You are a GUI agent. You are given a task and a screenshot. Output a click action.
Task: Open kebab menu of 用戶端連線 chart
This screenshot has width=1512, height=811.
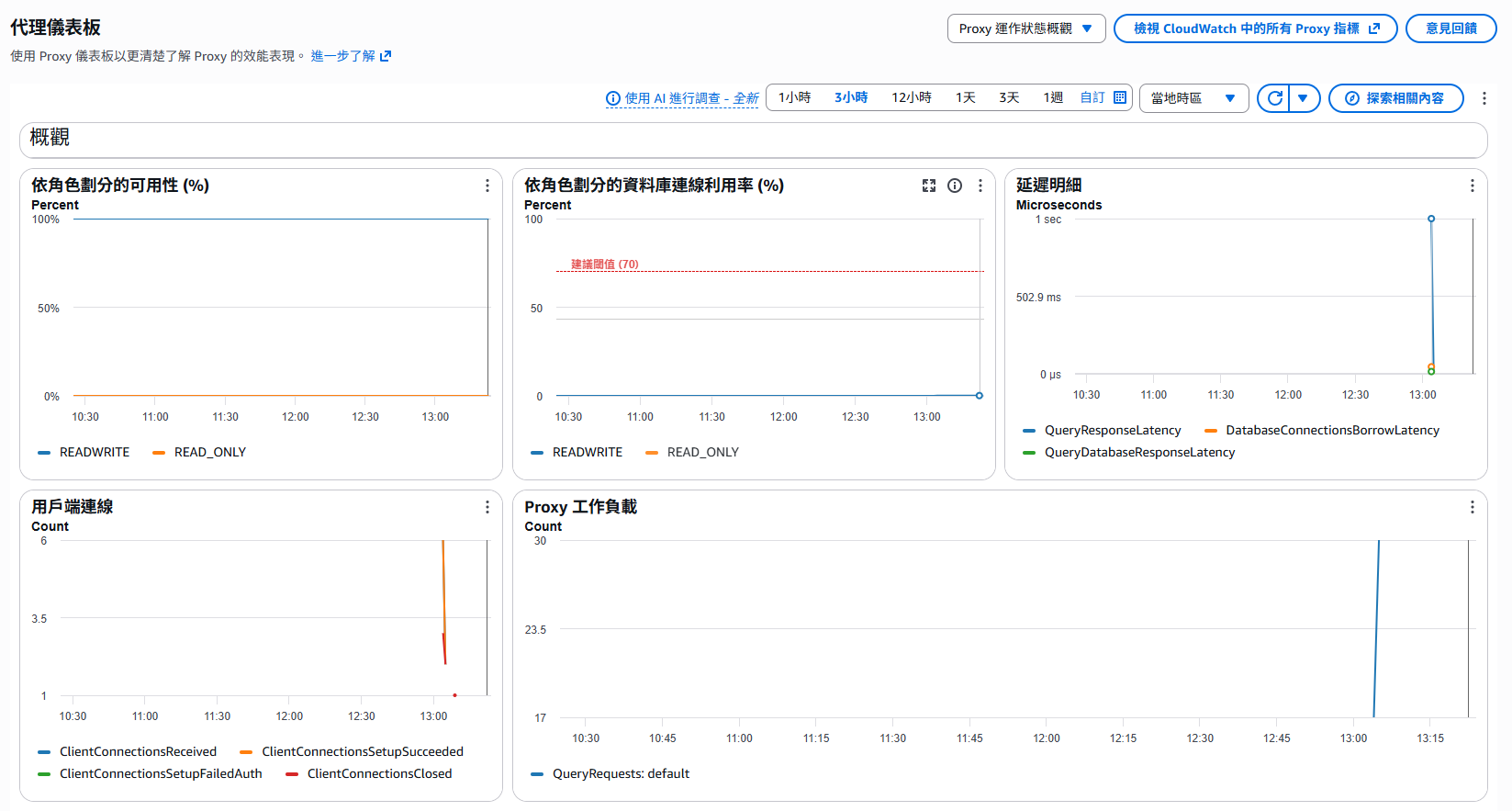point(487,507)
